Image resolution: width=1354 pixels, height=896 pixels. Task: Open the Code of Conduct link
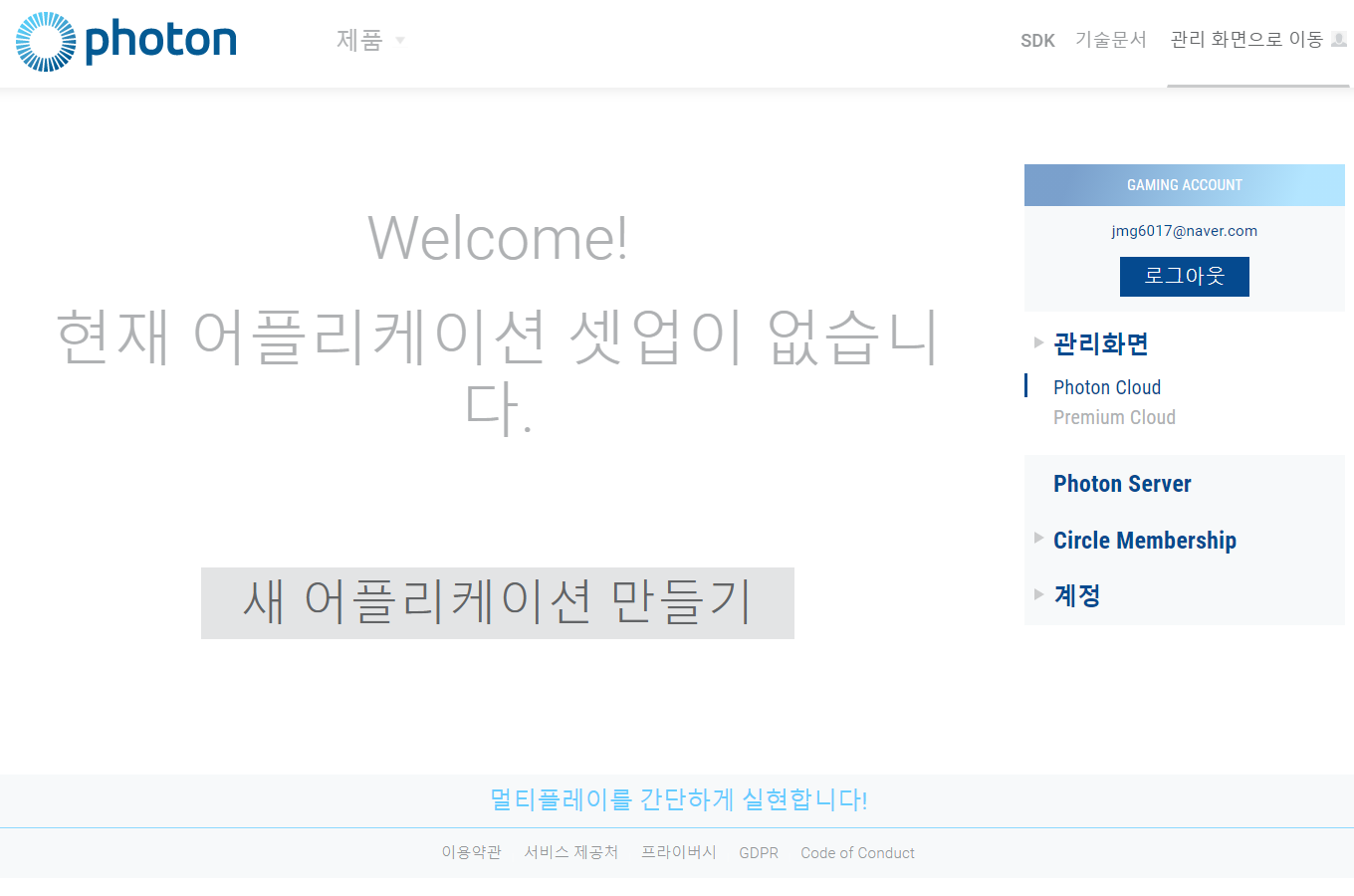857,853
